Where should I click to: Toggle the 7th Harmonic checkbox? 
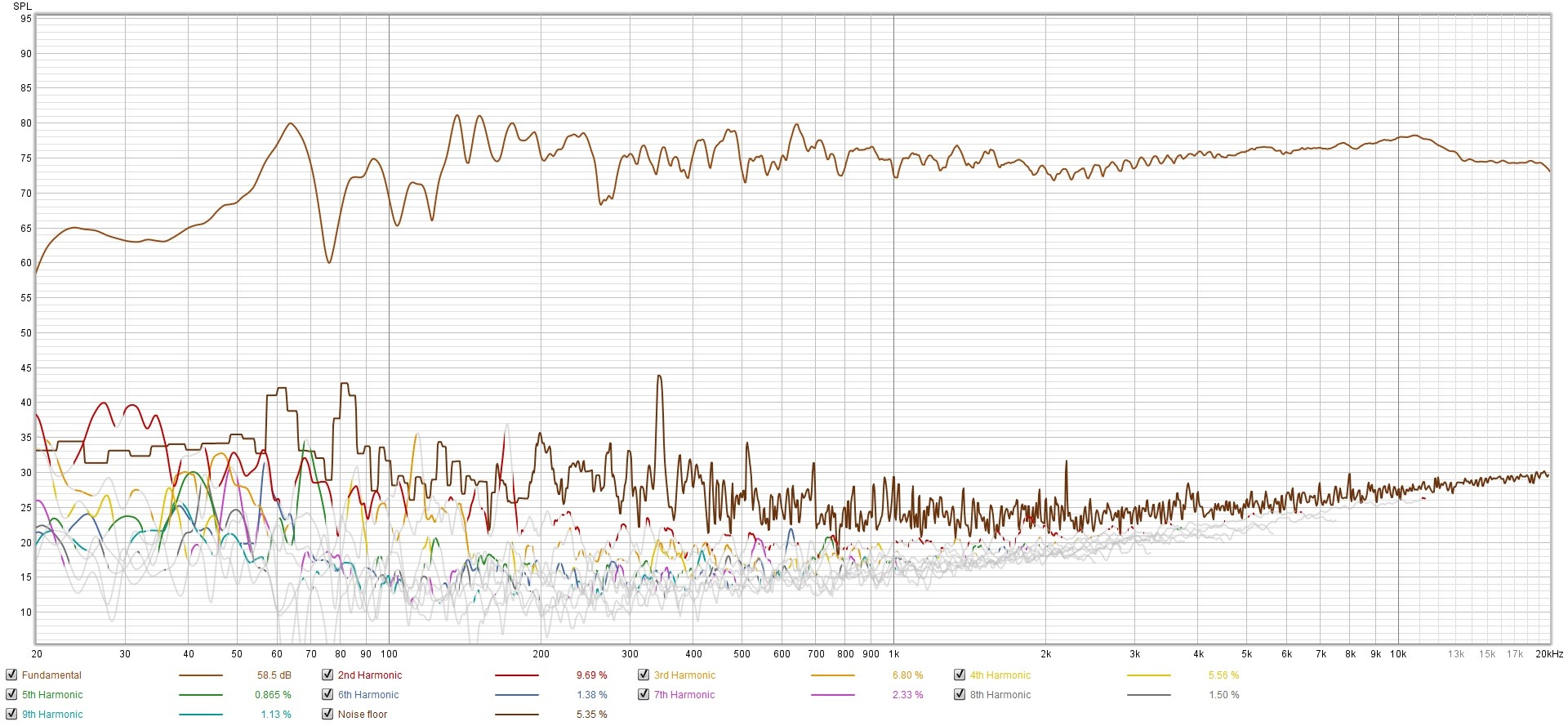[x=644, y=694]
